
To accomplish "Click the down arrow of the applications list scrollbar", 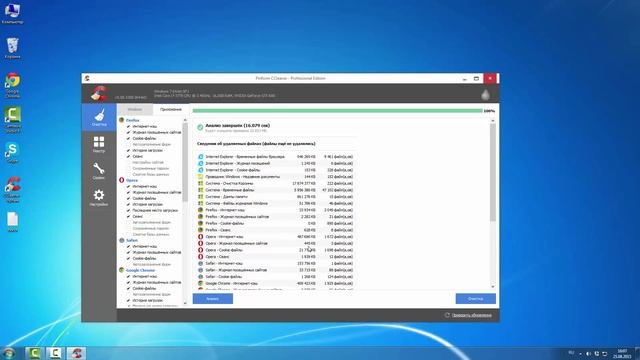I will 185,303.
